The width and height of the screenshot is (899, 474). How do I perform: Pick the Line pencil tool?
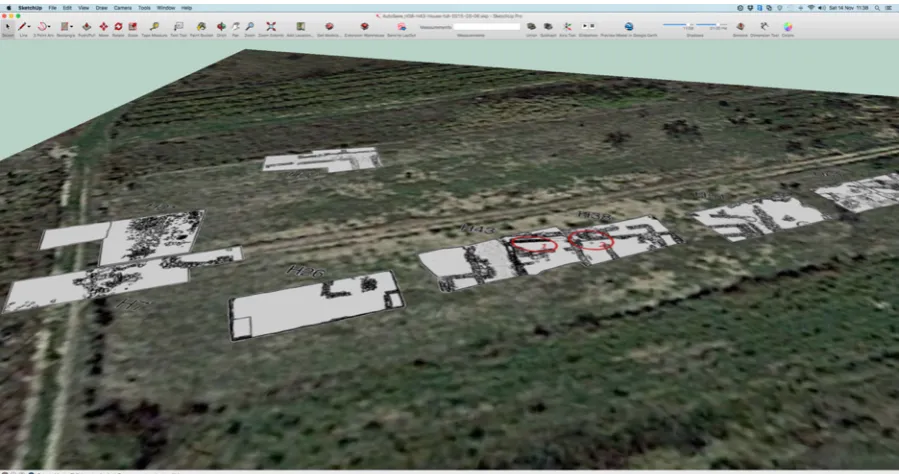click(22, 26)
